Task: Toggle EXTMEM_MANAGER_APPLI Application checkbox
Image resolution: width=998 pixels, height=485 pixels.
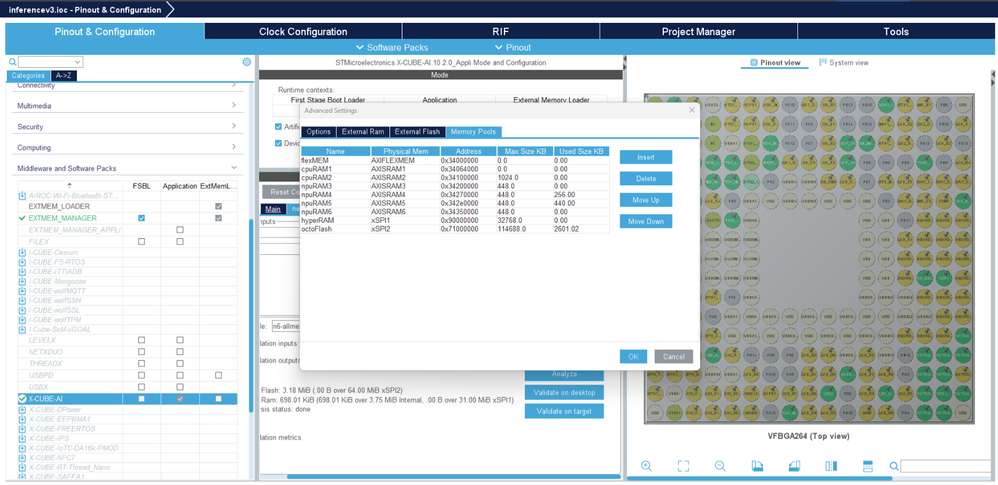Action: [x=180, y=229]
